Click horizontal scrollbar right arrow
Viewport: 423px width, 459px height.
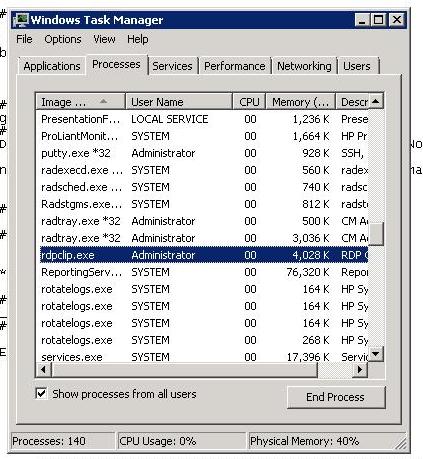tap(360, 369)
